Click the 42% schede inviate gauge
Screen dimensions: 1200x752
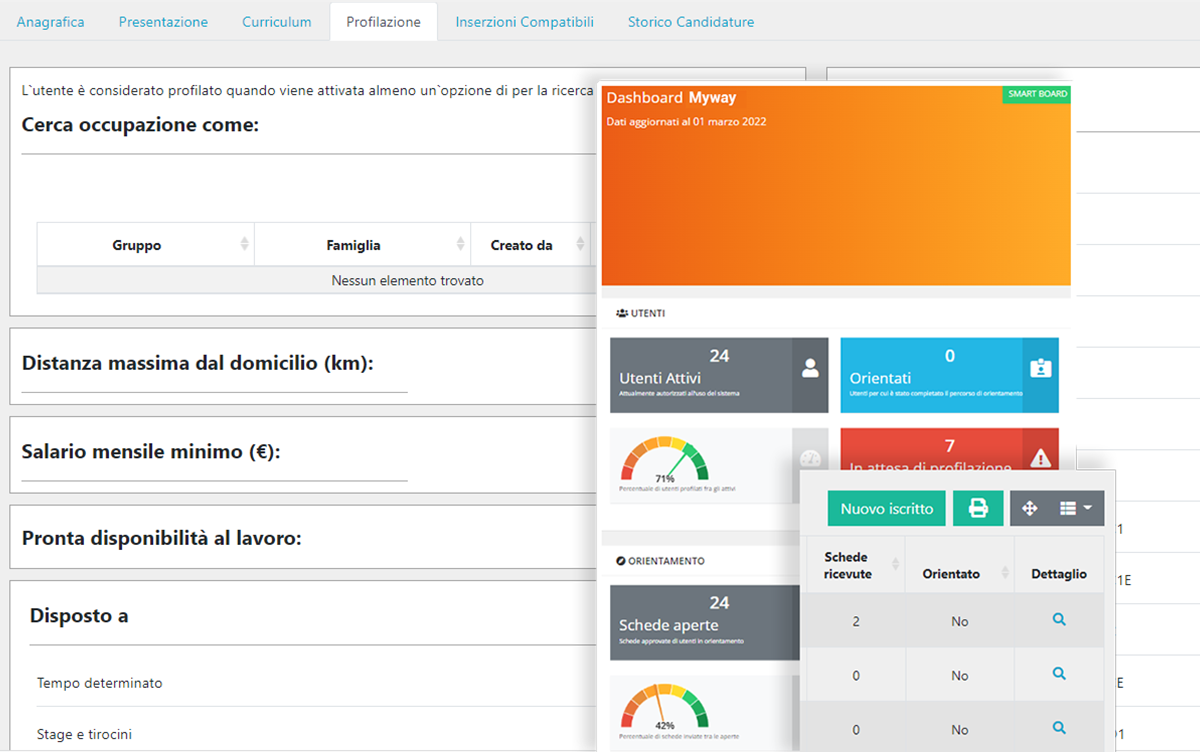[664, 708]
